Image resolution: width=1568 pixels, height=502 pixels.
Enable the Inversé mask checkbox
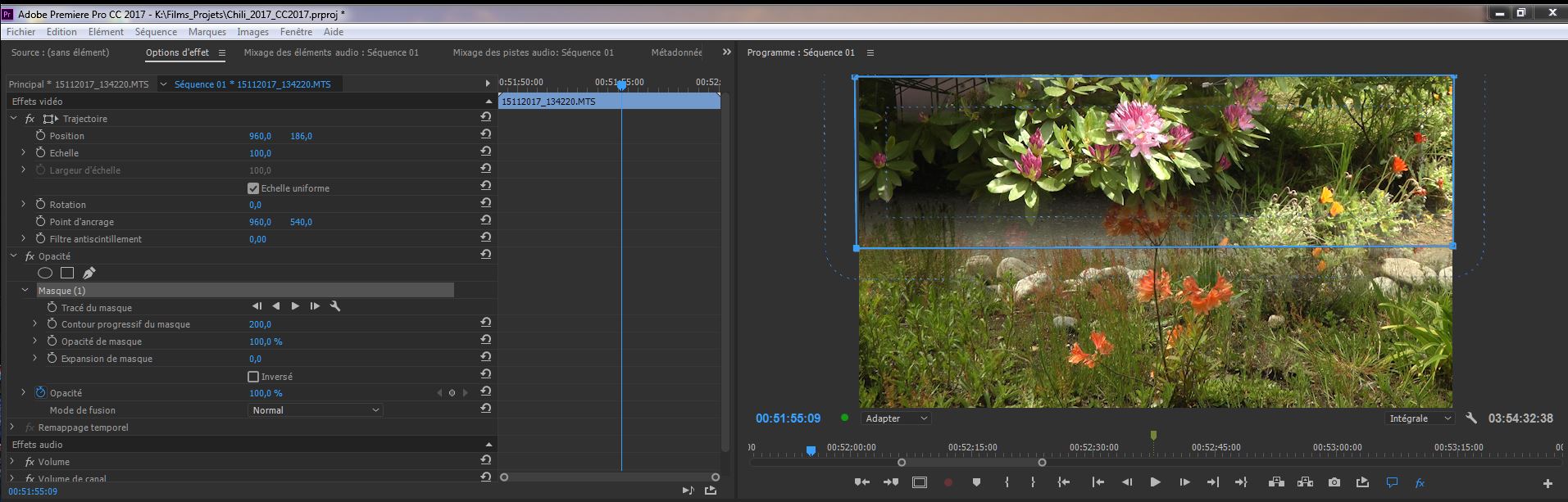point(253,377)
